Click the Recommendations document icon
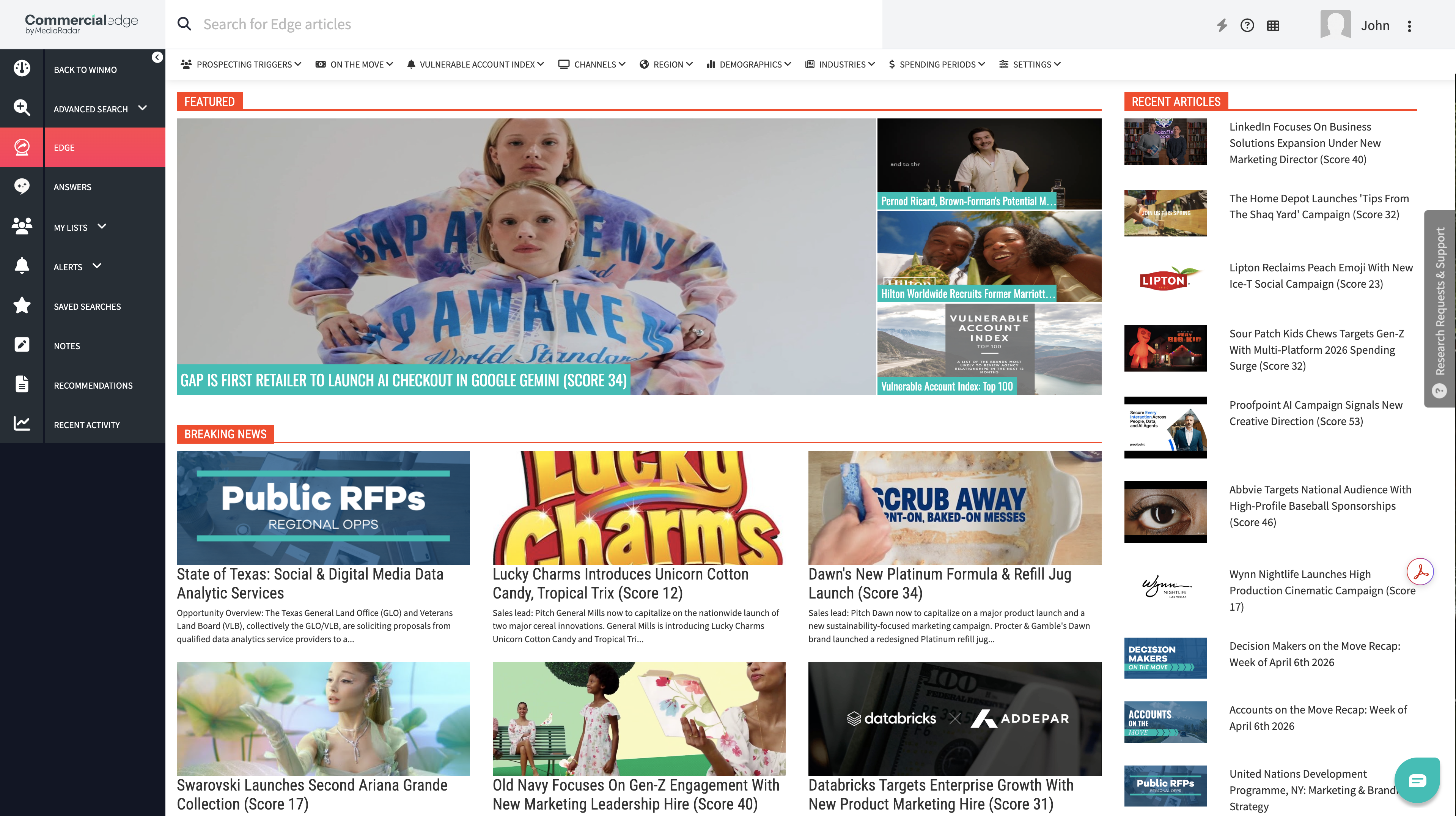 22,384
